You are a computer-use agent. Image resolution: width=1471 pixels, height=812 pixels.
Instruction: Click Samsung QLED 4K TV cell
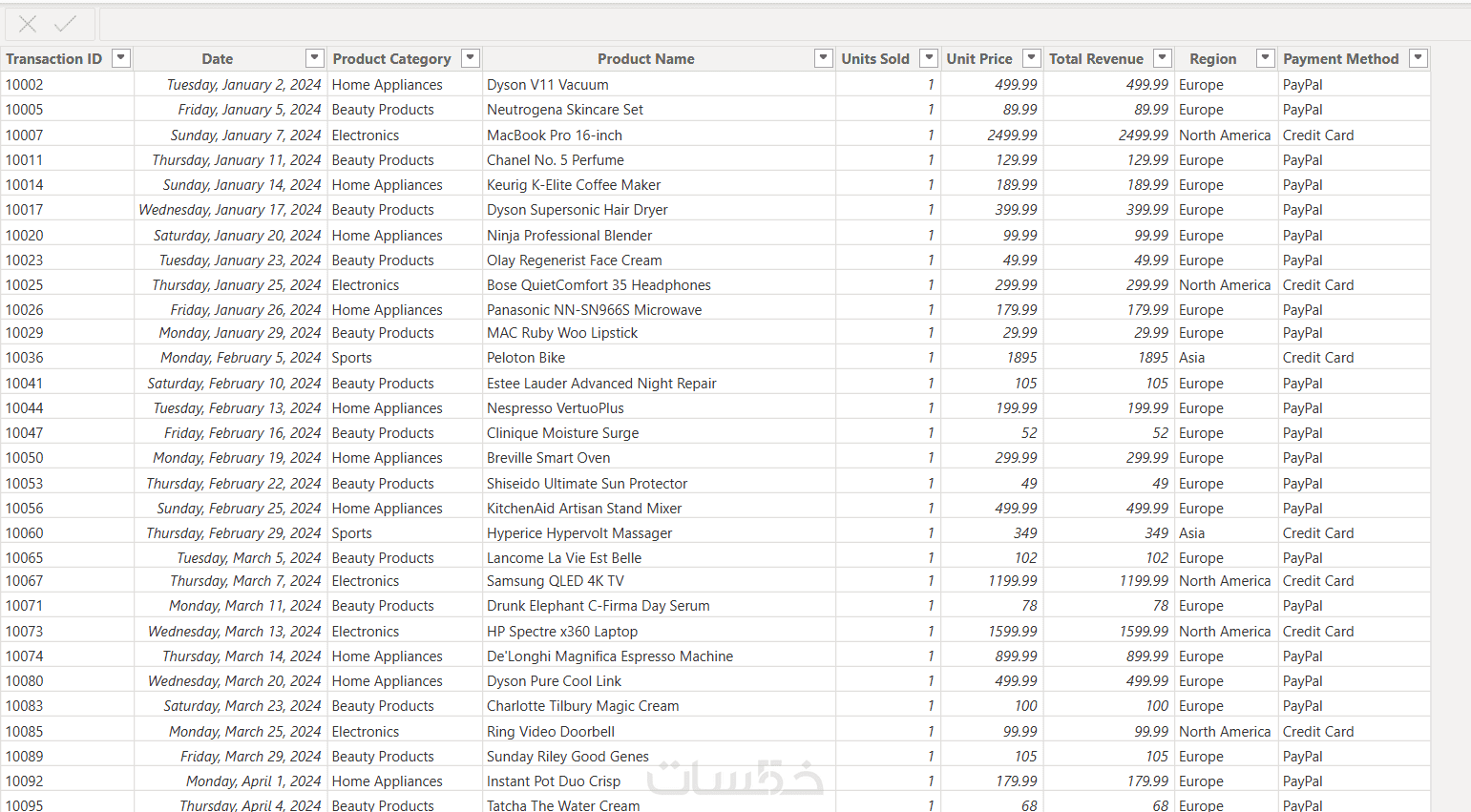(659, 581)
